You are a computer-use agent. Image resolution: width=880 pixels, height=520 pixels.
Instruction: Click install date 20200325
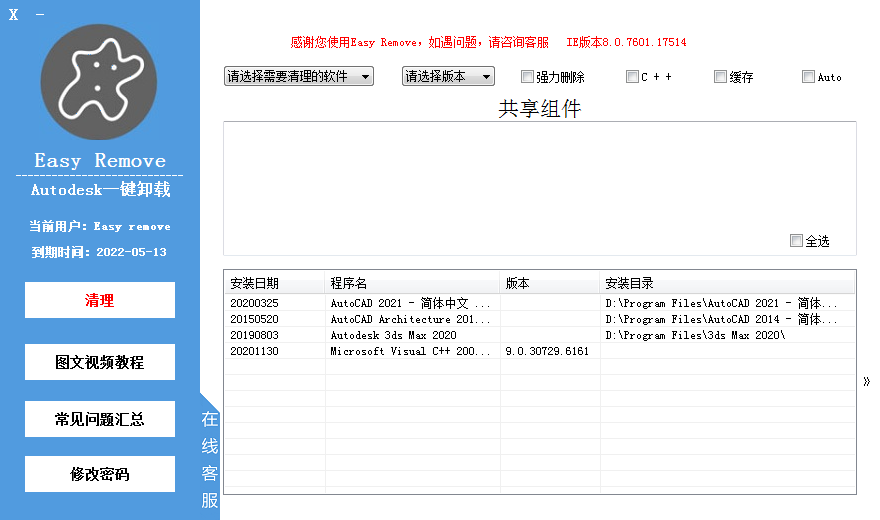pos(254,303)
